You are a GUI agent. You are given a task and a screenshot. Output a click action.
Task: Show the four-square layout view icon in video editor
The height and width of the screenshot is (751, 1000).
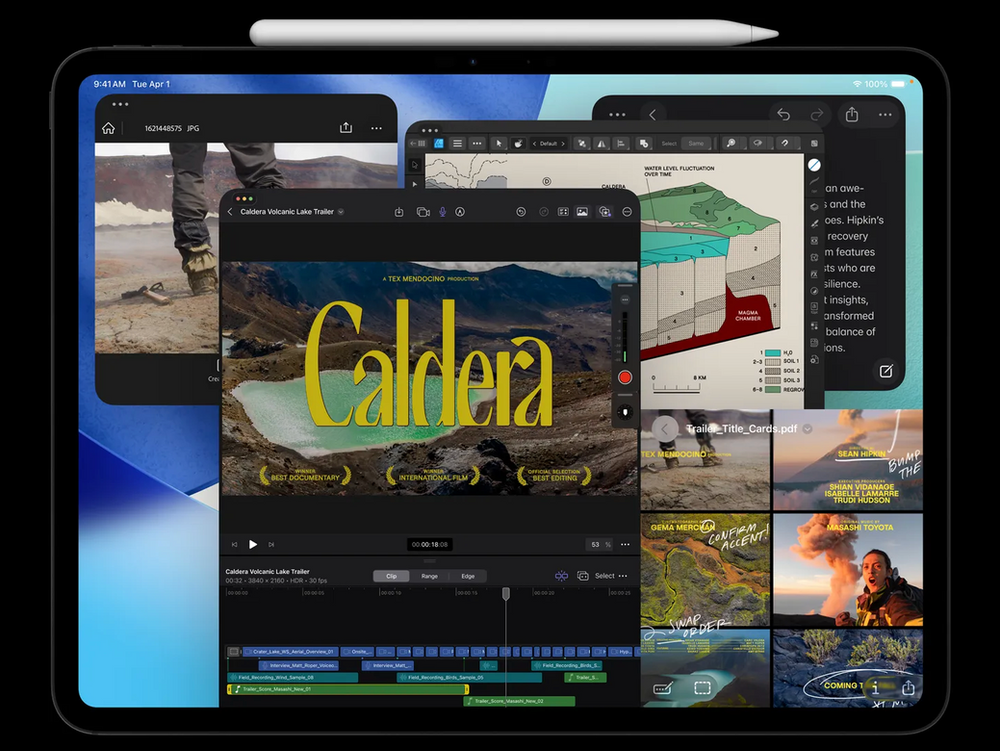pyautogui.click(x=563, y=212)
